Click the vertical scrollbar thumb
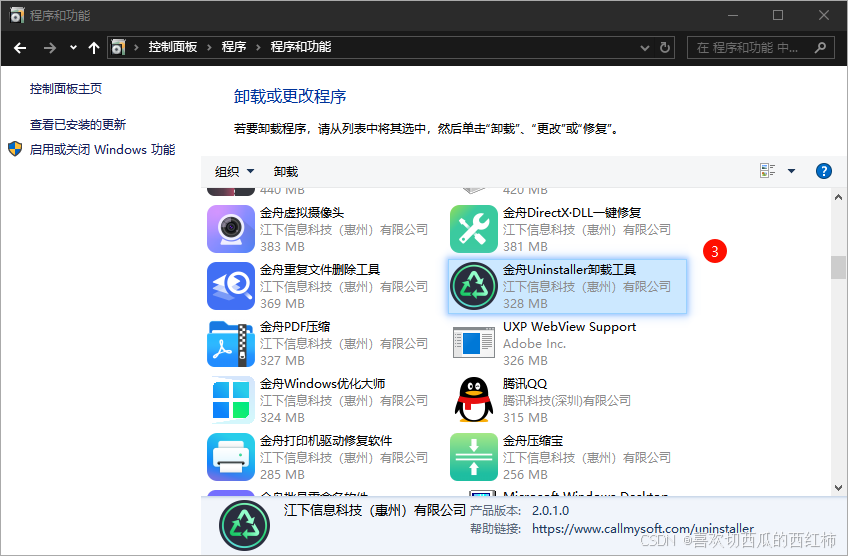Screen dimensions: 848x556 click(x=838, y=268)
